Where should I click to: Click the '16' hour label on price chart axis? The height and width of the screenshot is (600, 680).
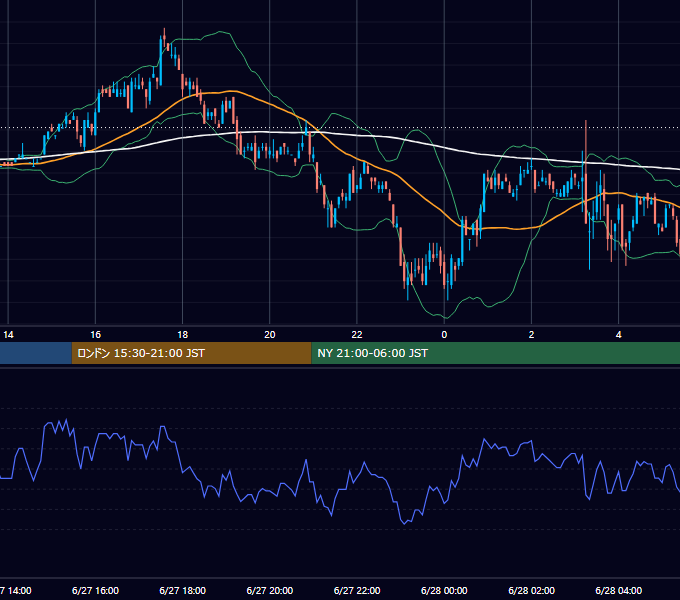(x=95, y=335)
